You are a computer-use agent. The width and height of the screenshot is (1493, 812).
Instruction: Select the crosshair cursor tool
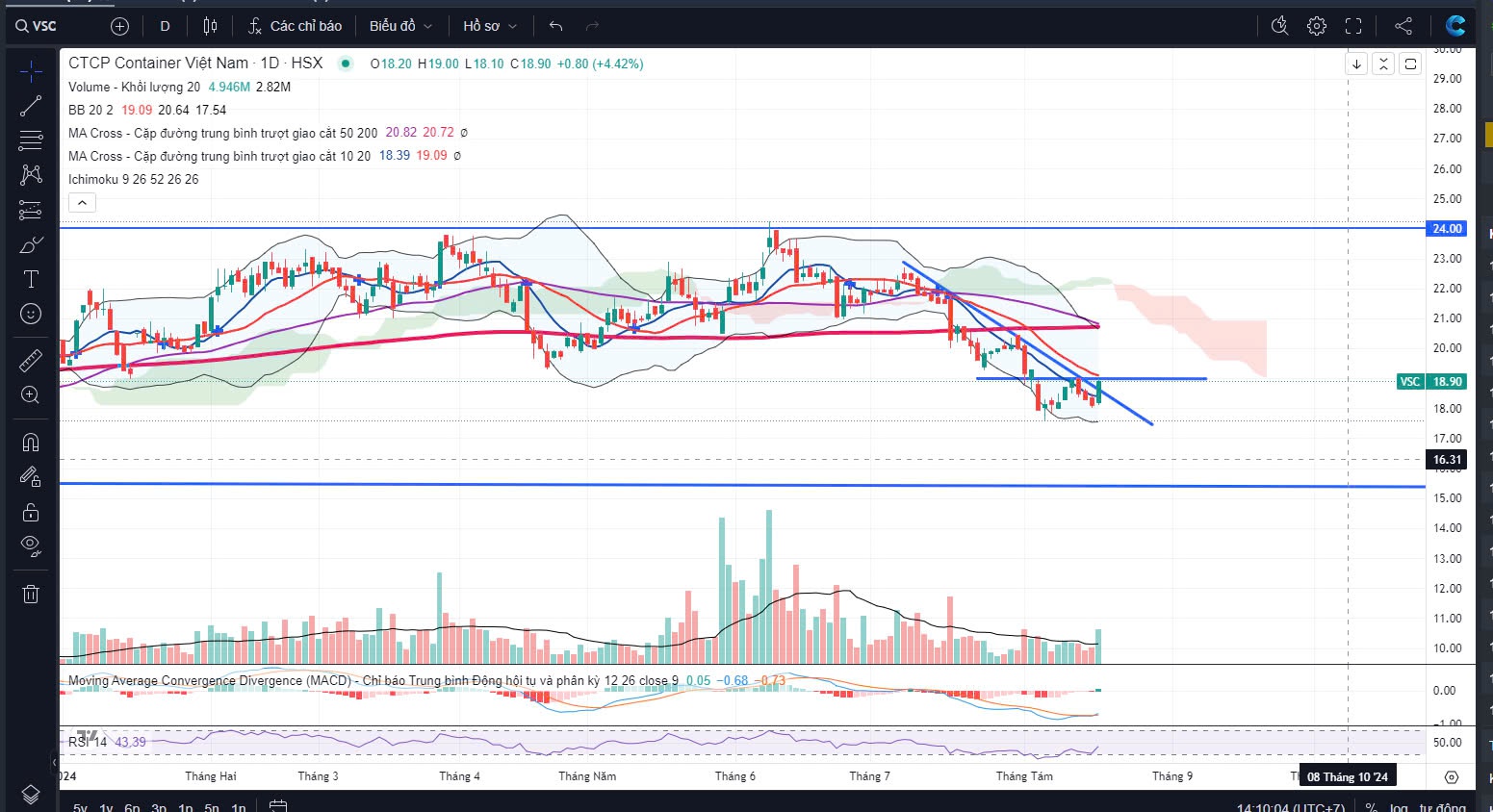tap(31, 71)
